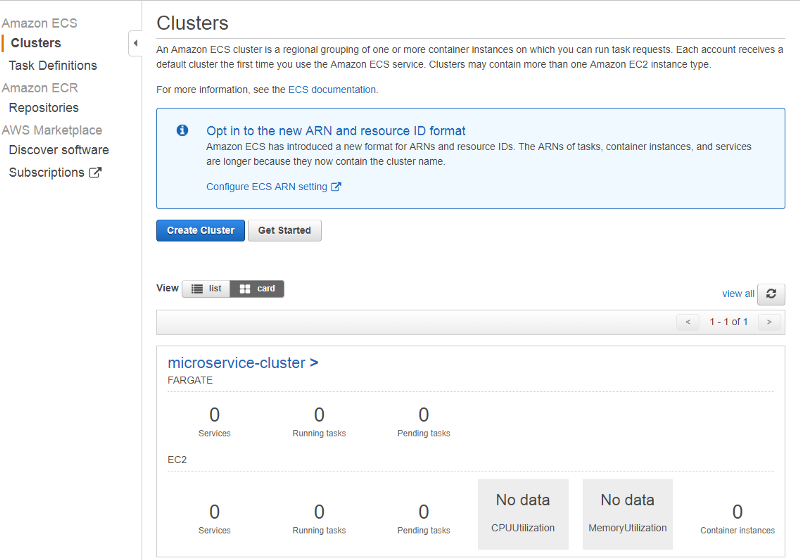Open Configure ECS ARN setting link
The image size is (800, 560).
point(267,187)
